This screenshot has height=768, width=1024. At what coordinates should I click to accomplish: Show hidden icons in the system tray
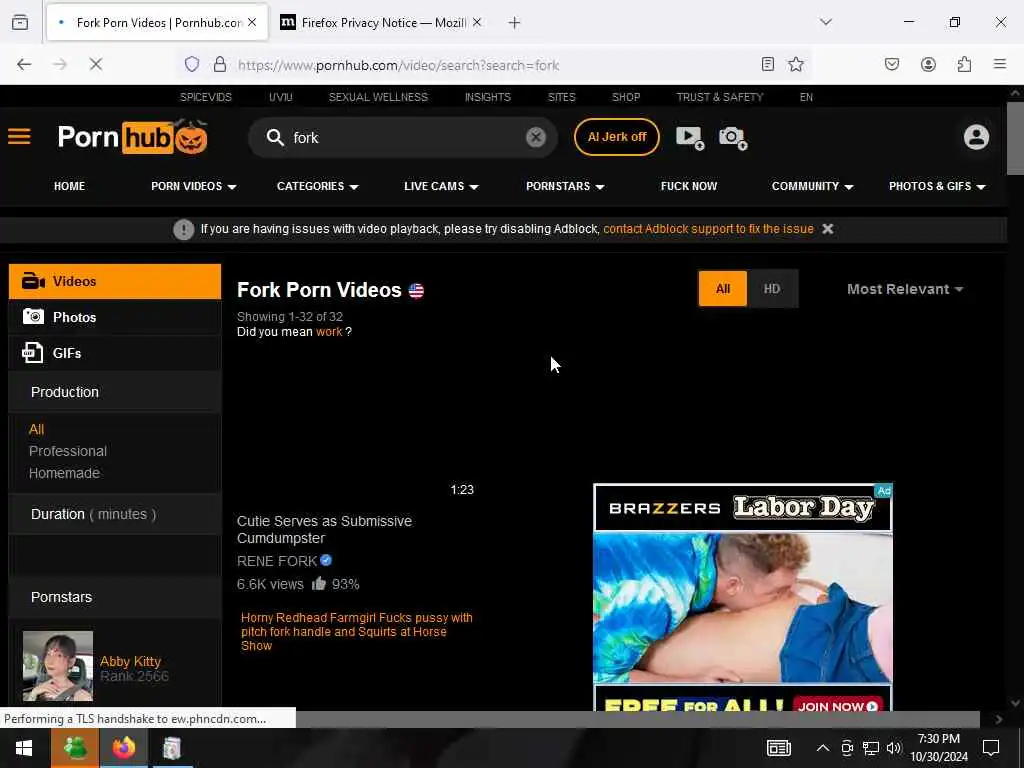point(823,748)
